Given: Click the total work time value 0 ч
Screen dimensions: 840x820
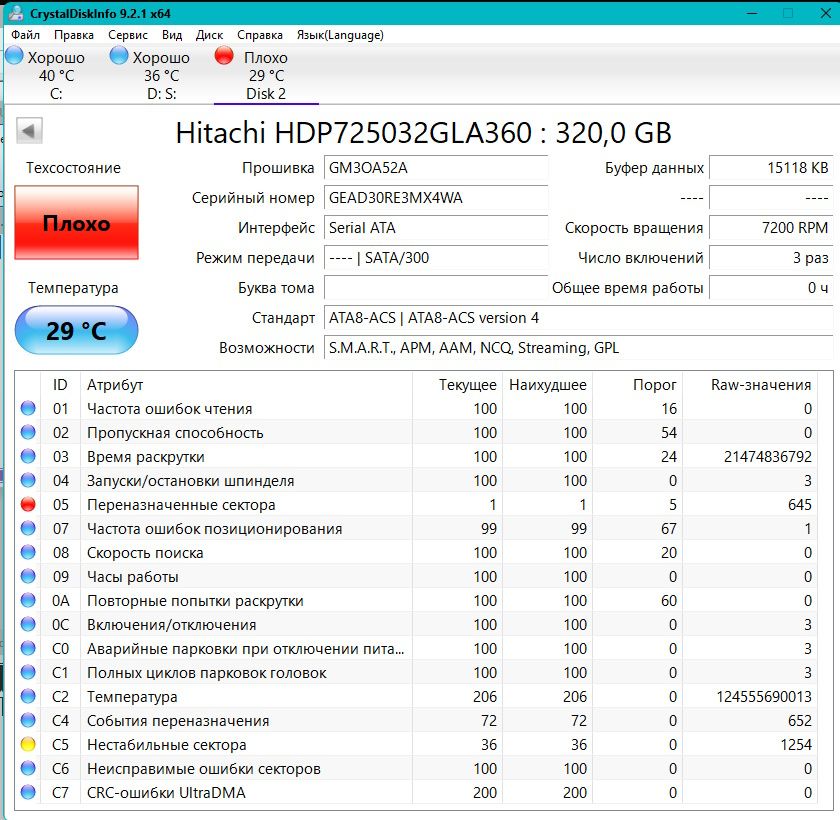Looking at the screenshot, I should [771, 288].
